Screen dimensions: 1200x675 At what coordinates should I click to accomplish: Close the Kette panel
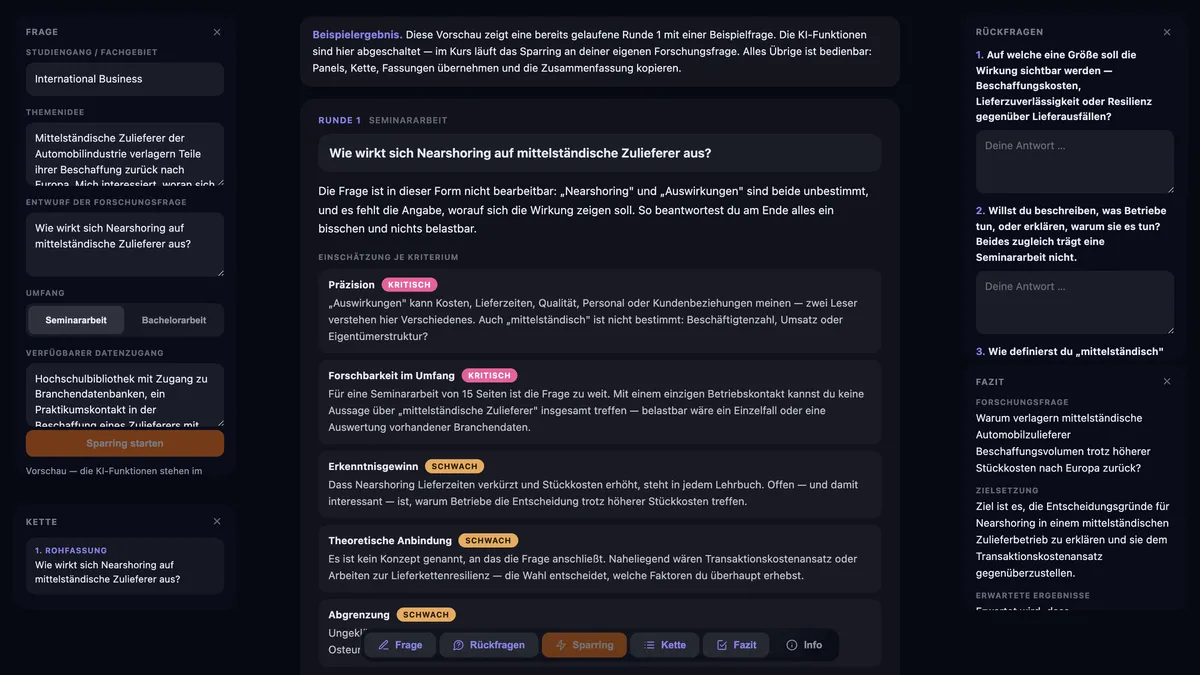coord(217,522)
